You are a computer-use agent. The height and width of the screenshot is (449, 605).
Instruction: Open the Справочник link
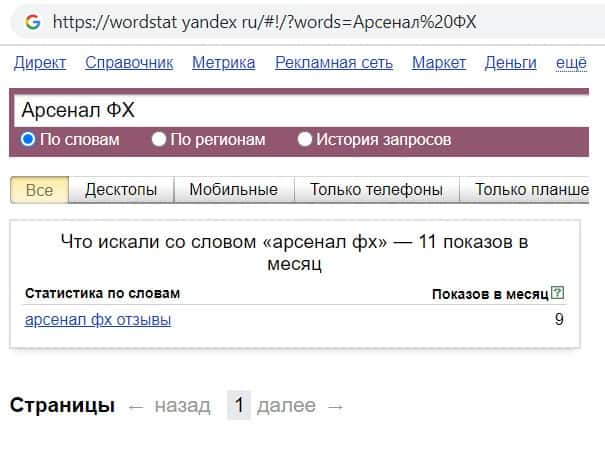point(129,62)
